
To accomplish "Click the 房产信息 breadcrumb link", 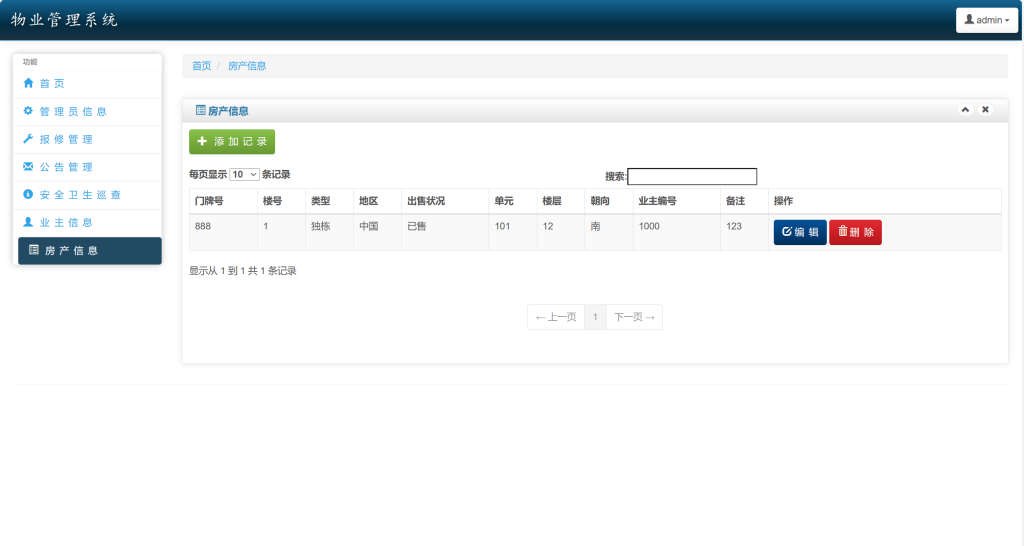I will (247, 66).
